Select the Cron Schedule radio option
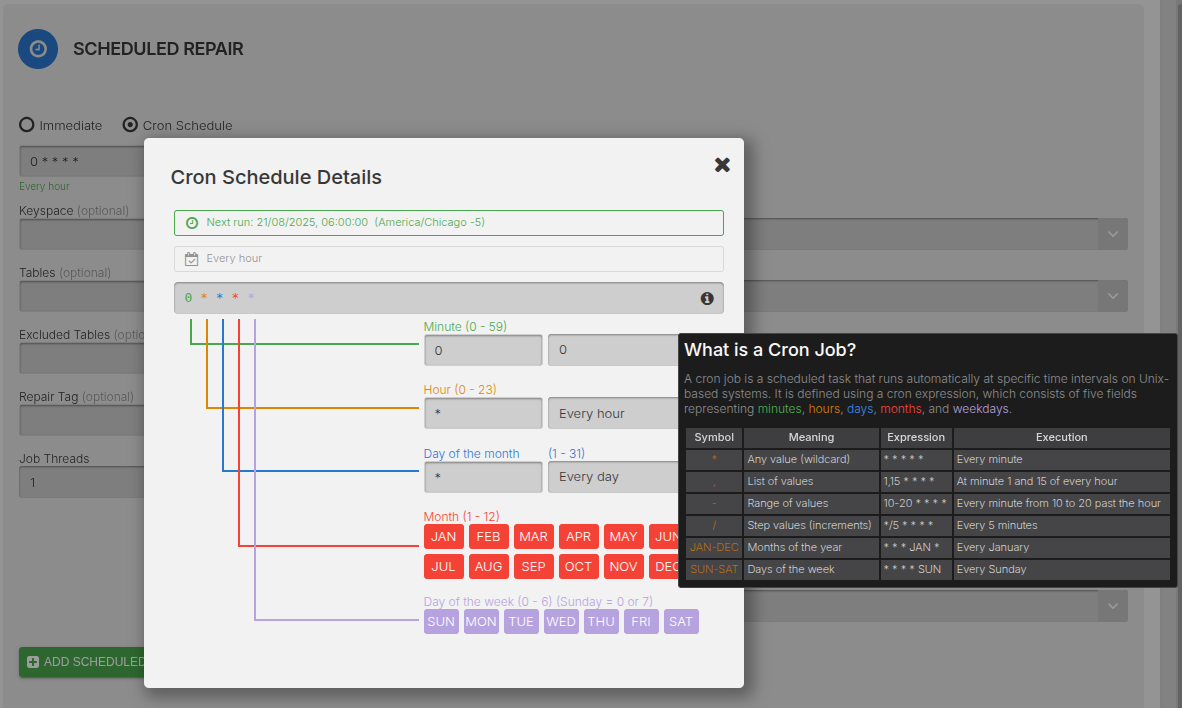This screenshot has width=1182, height=708. pos(130,125)
